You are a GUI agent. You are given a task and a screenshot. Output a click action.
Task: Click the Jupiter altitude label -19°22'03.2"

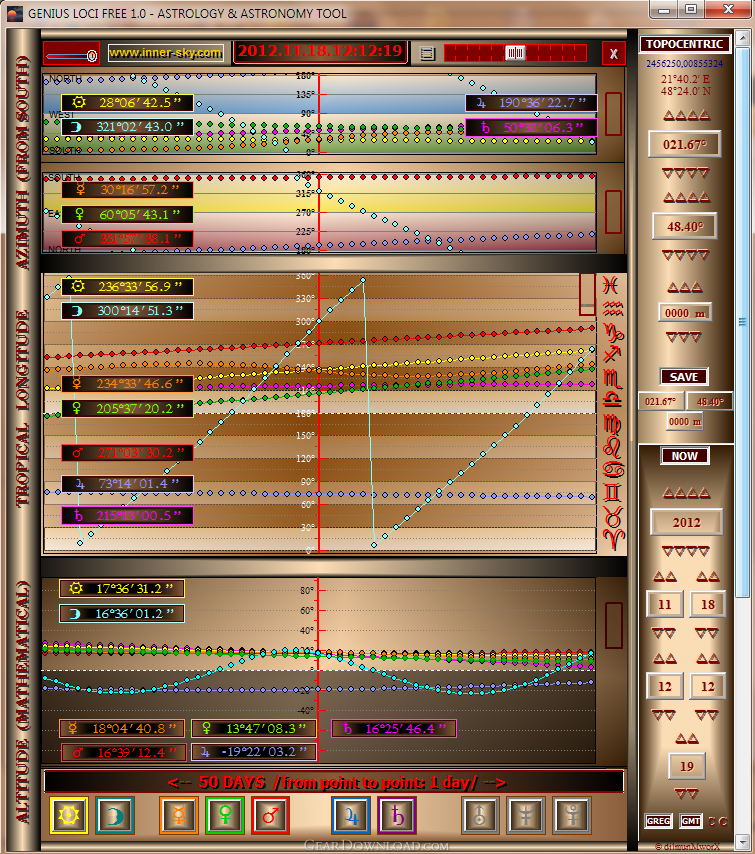(254, 752)
